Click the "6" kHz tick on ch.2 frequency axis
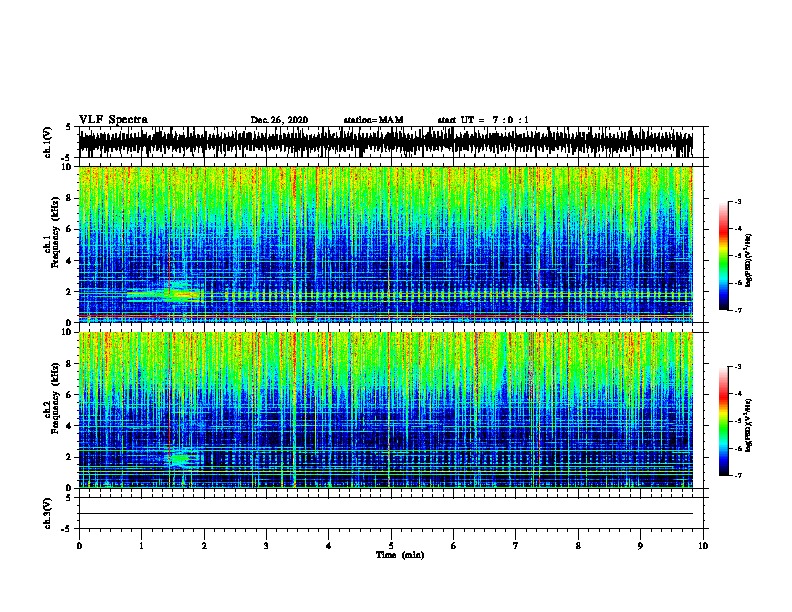The height and width of the screenshot is (612, 792). point(69,395)
